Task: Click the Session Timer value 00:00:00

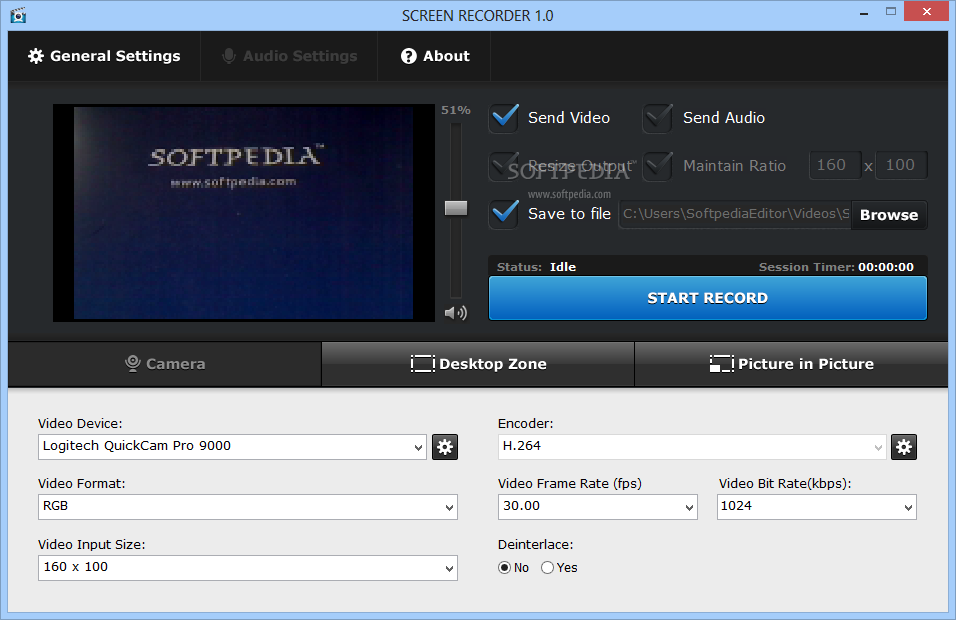Action: click(886, 267)
